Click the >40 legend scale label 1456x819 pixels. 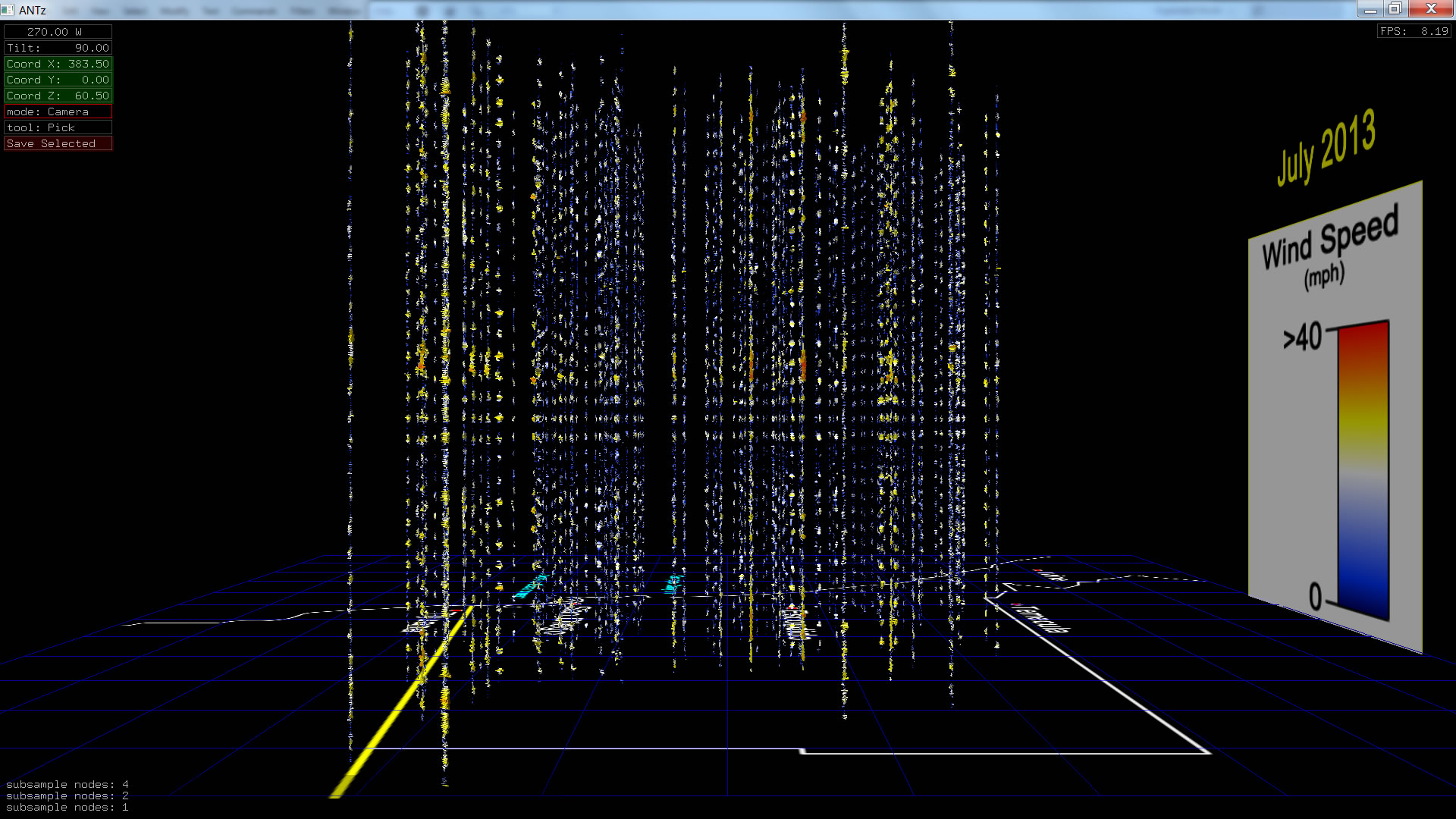click(1302, 337)
